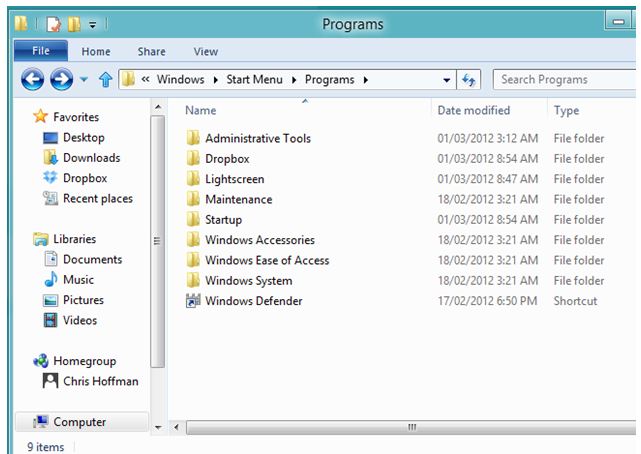Select Administrative Tools folder icon

coord(193,138)
